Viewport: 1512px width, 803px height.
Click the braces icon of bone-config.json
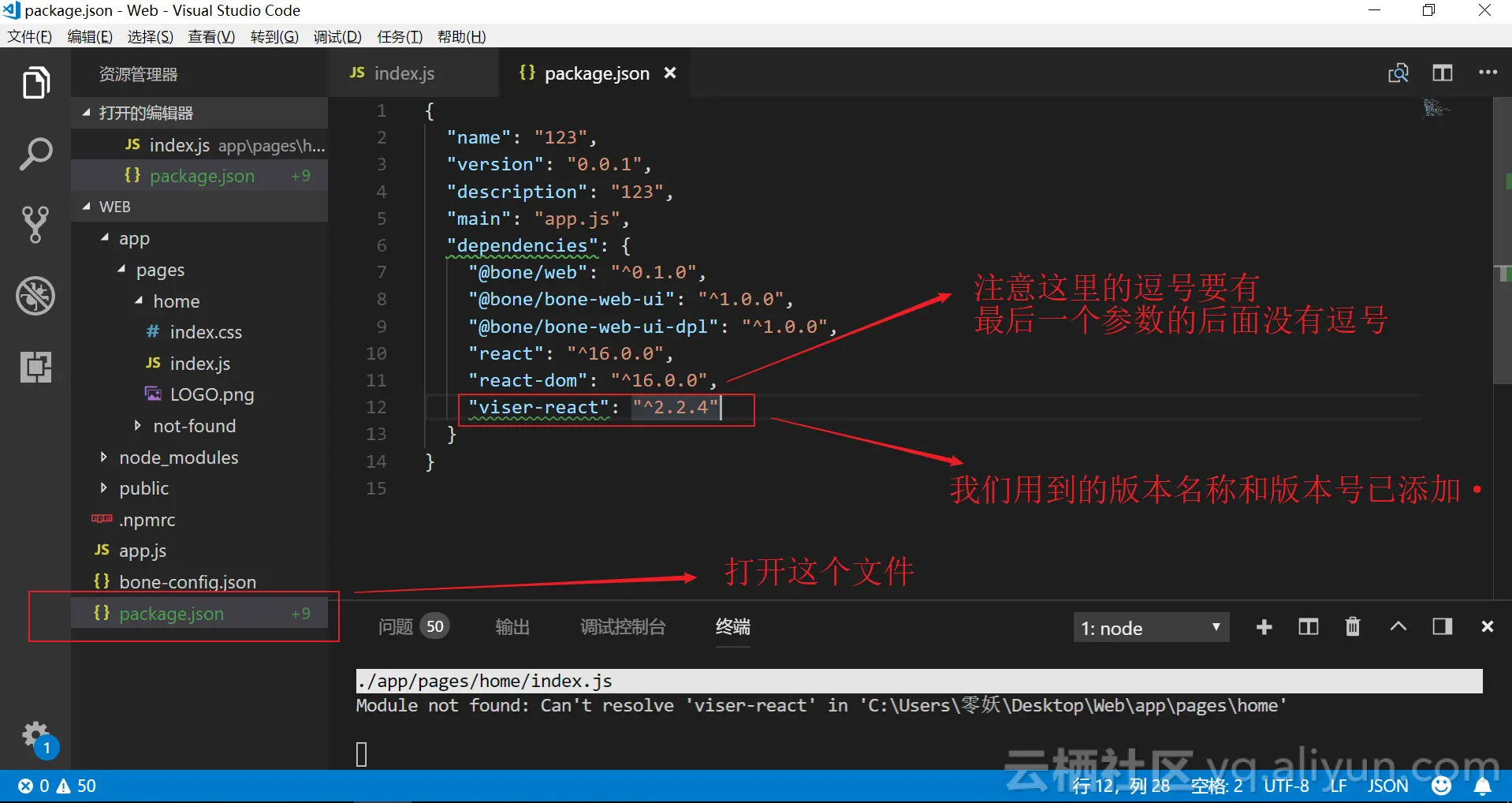pyautogui.click(x=102, y=581)
